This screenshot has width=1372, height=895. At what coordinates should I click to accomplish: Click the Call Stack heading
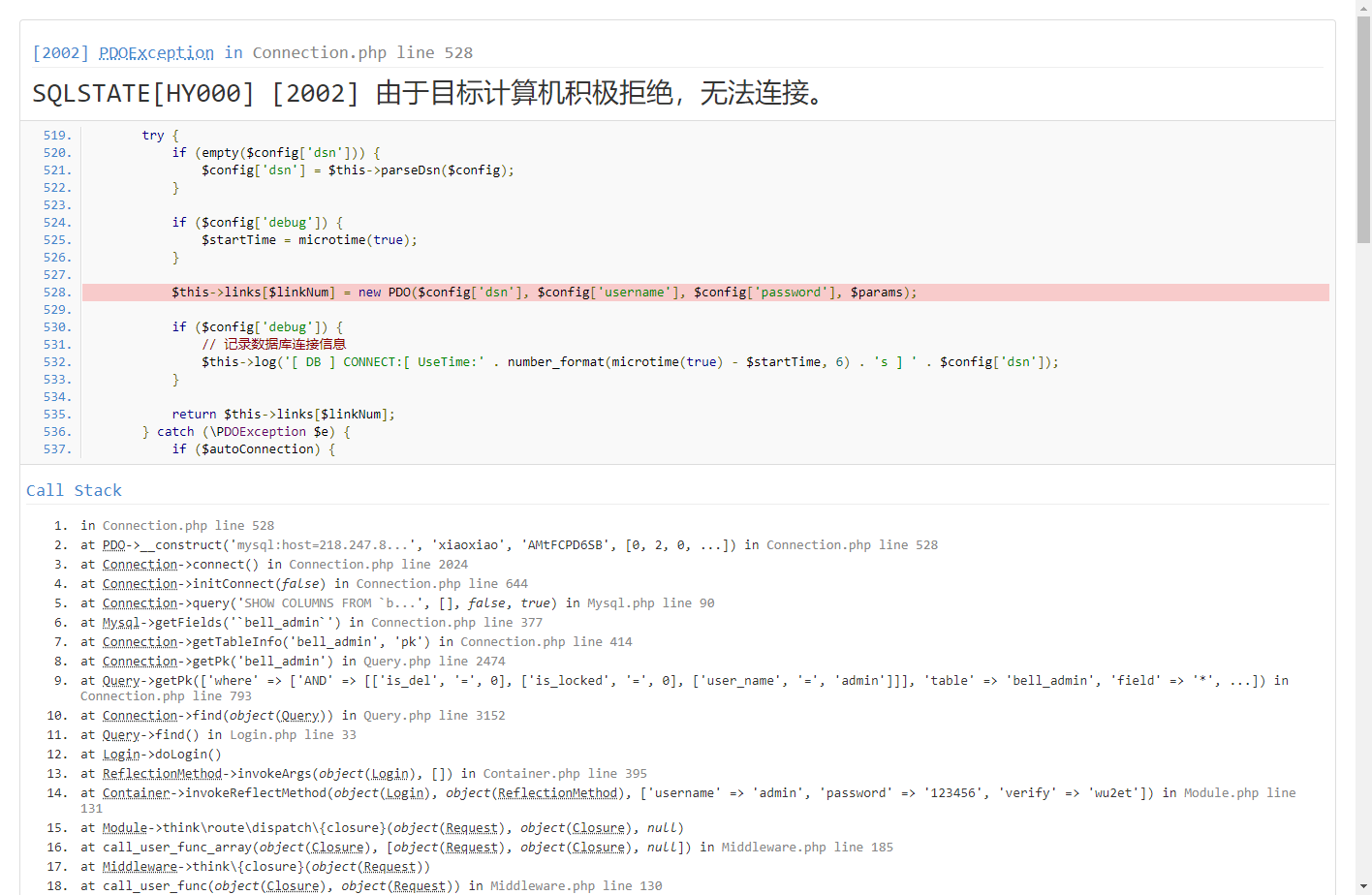(x=74, y=490)
